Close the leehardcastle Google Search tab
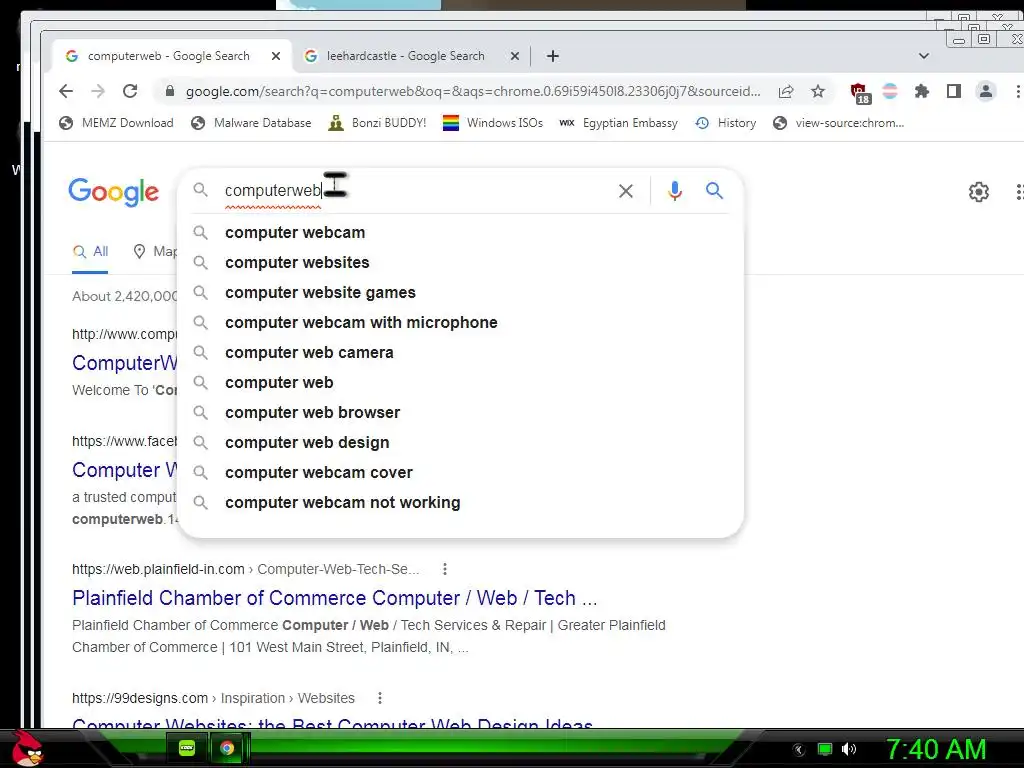 515,56
